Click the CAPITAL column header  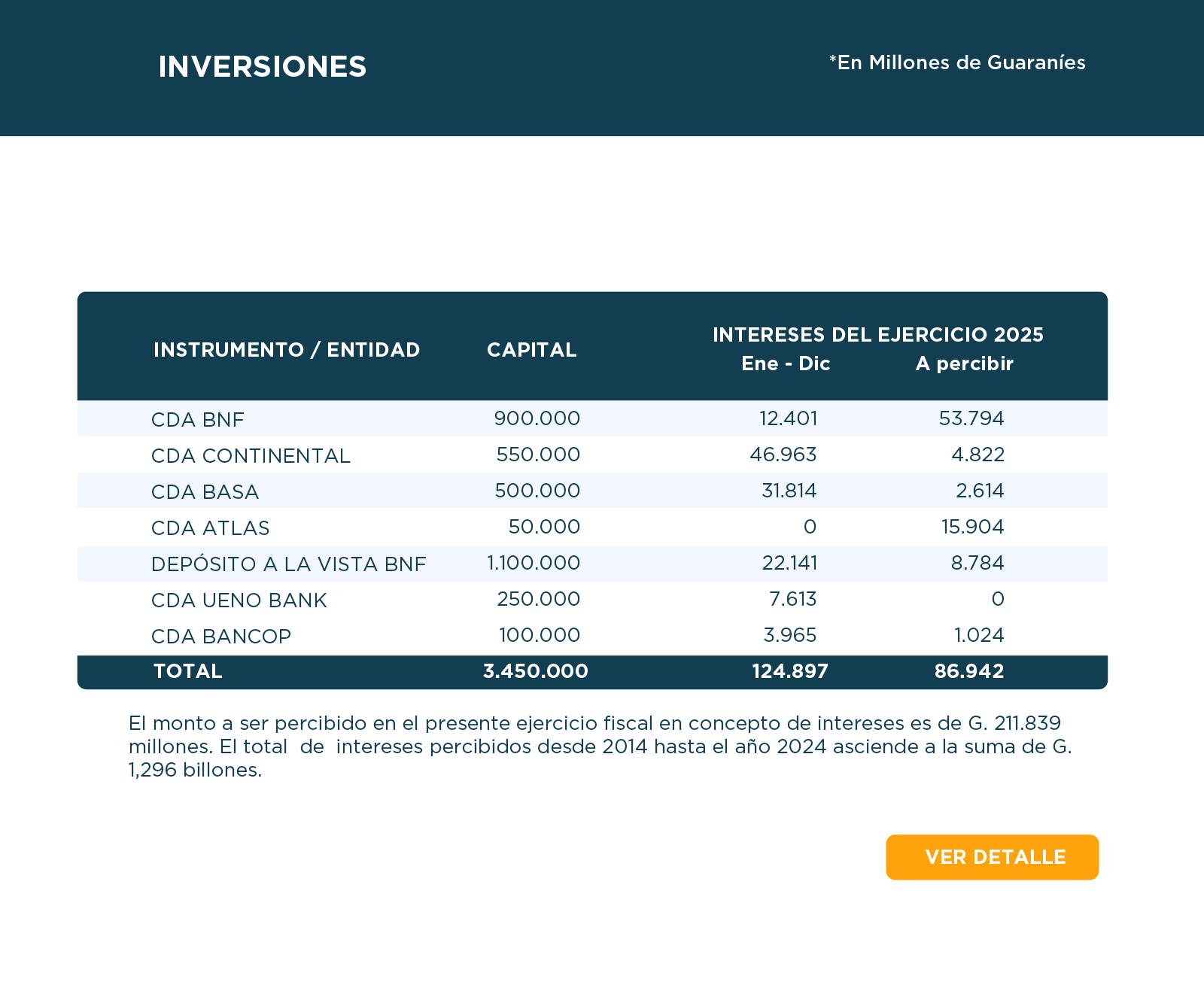coord(531,350)
